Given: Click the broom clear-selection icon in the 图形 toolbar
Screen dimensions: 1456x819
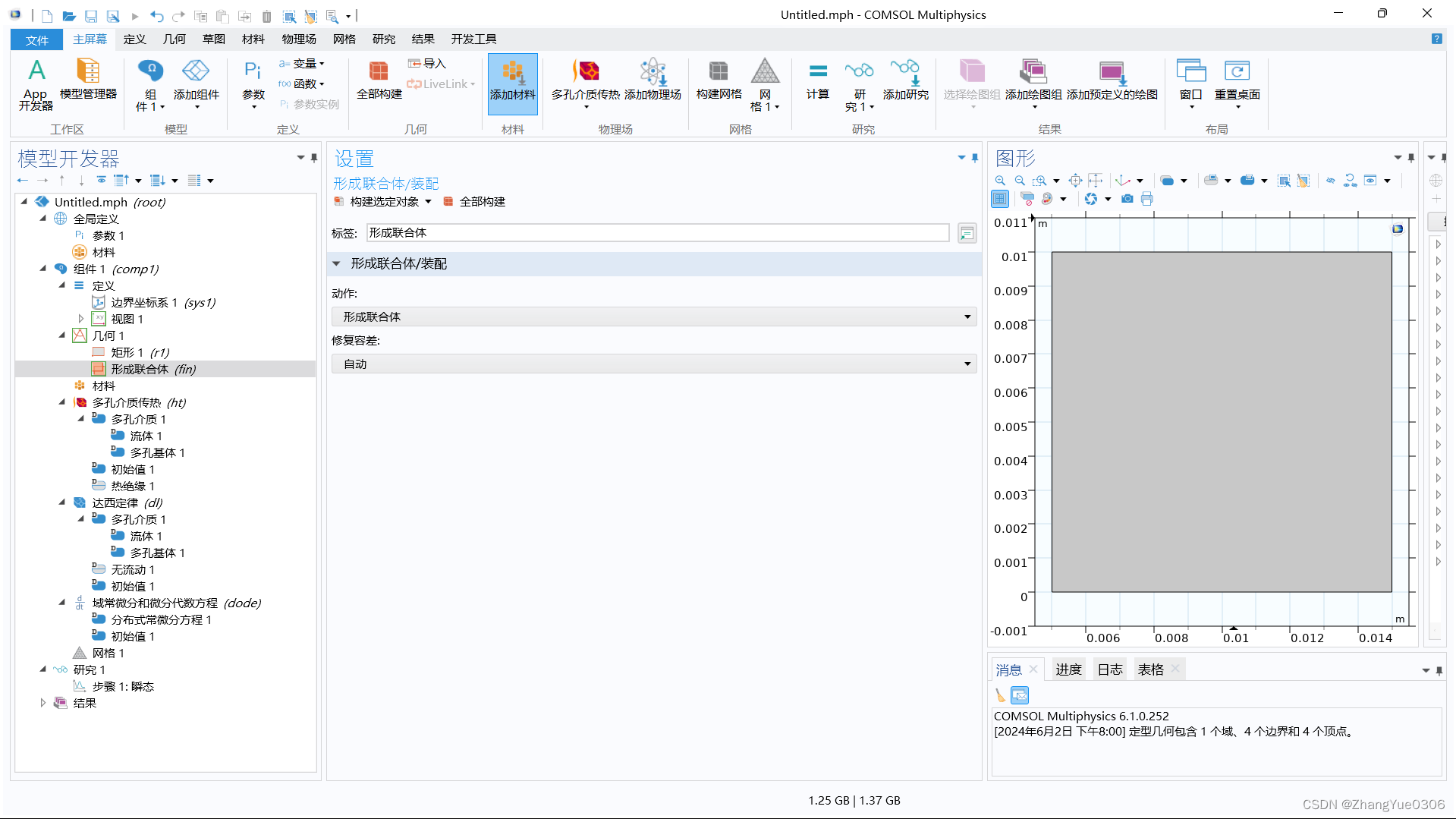Looking at the screenshot, I should (x=1303, y=181).
